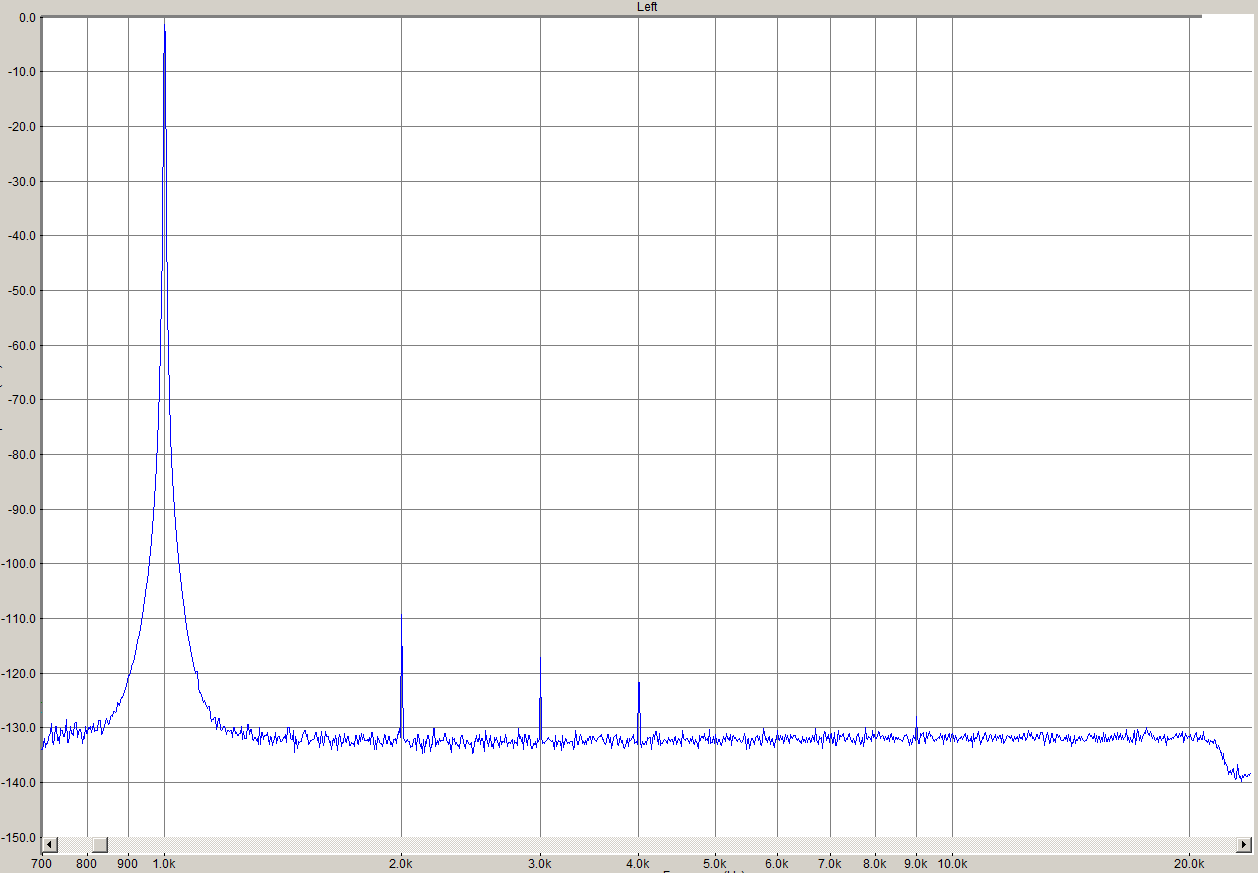The image size is (1258, 873).
Task: Click the "-90.0" level axis label
Action: tap(22, 509)
